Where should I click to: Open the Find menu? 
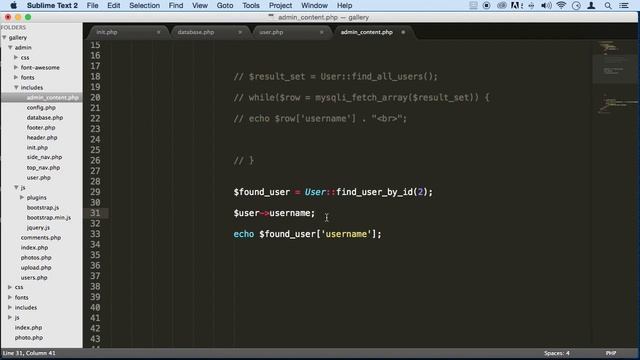[176, 5]
